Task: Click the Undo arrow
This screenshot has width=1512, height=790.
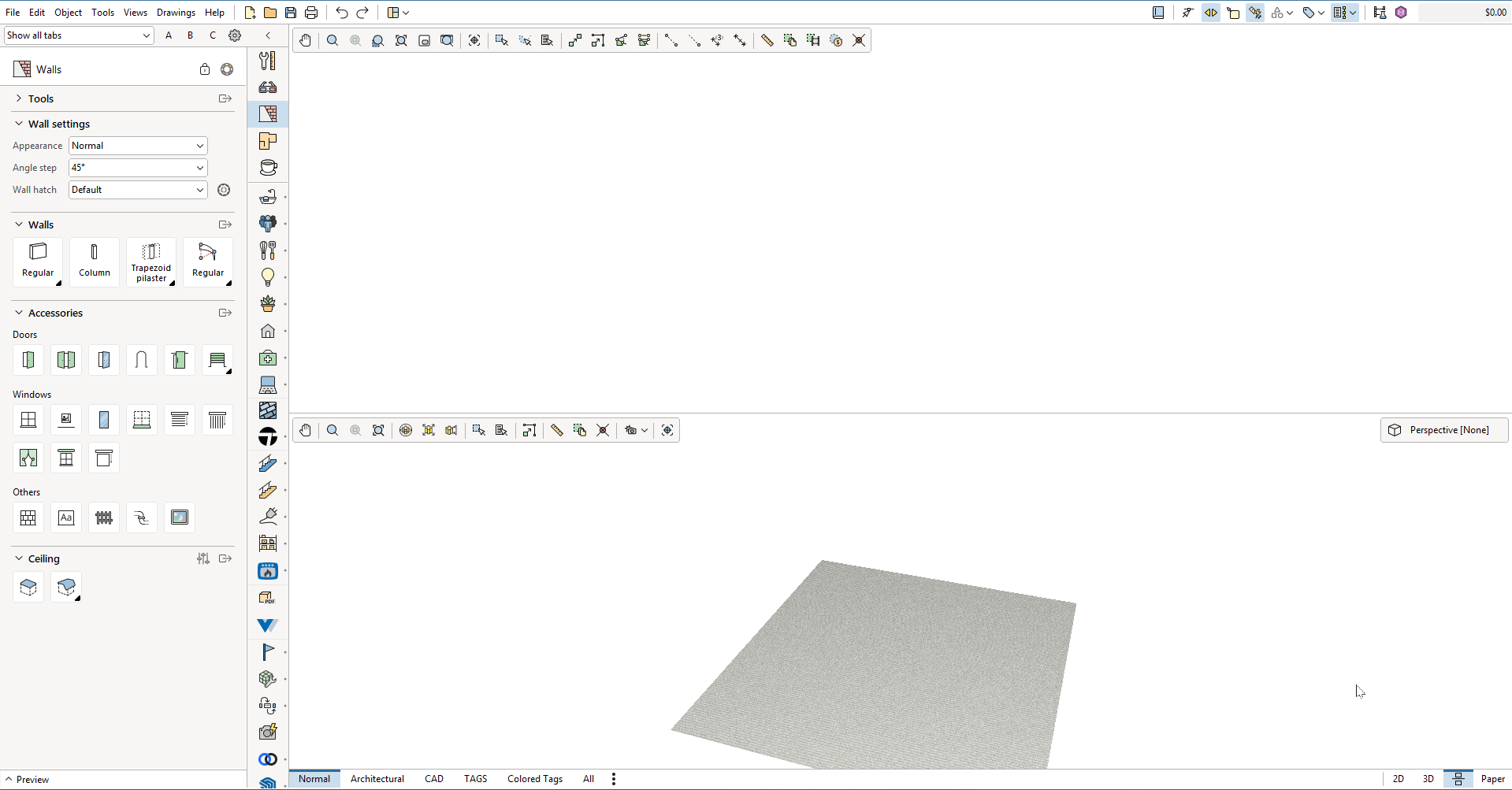Action: pos(342,13)
